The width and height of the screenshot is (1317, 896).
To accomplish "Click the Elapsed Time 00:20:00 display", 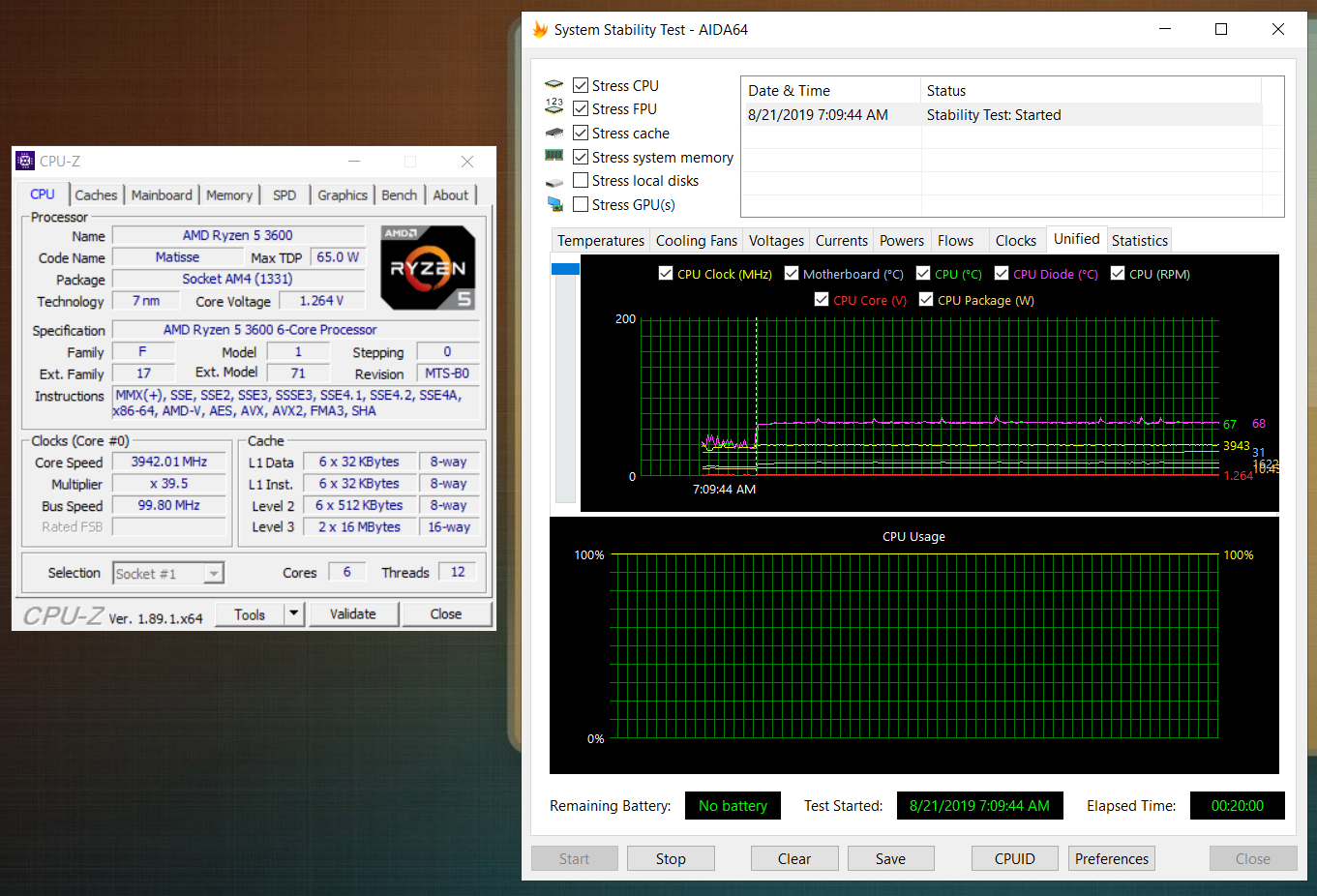I will tap(1238, 805).
